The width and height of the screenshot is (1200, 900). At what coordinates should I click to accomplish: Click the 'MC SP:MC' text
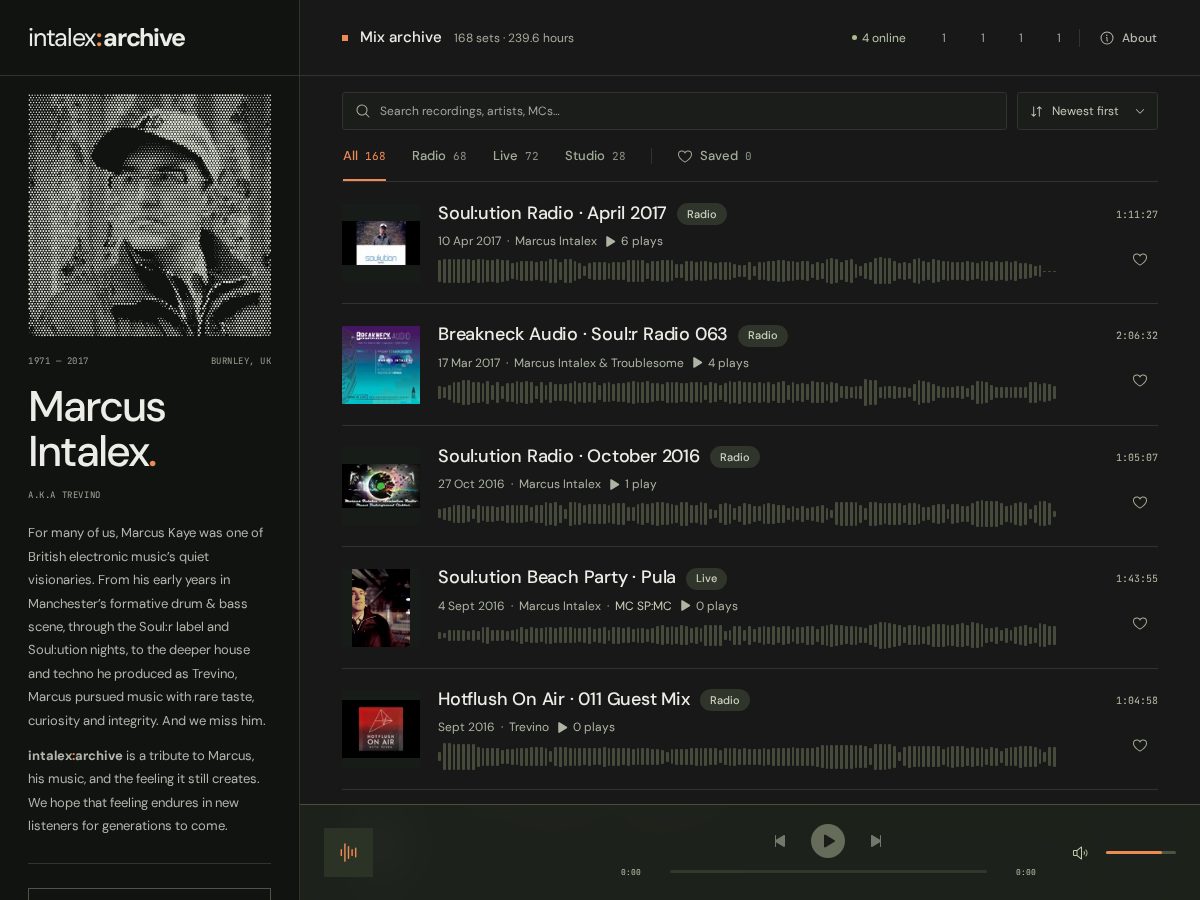[643, 606]
